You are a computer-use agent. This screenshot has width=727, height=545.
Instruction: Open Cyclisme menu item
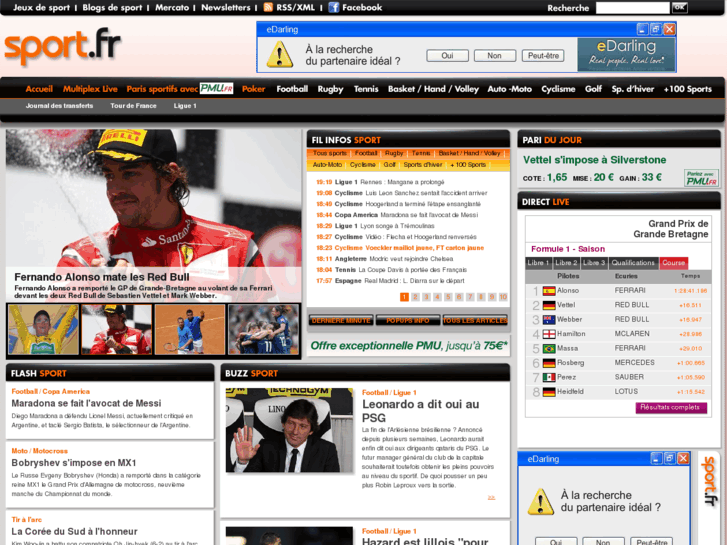[x=558, y=89]
